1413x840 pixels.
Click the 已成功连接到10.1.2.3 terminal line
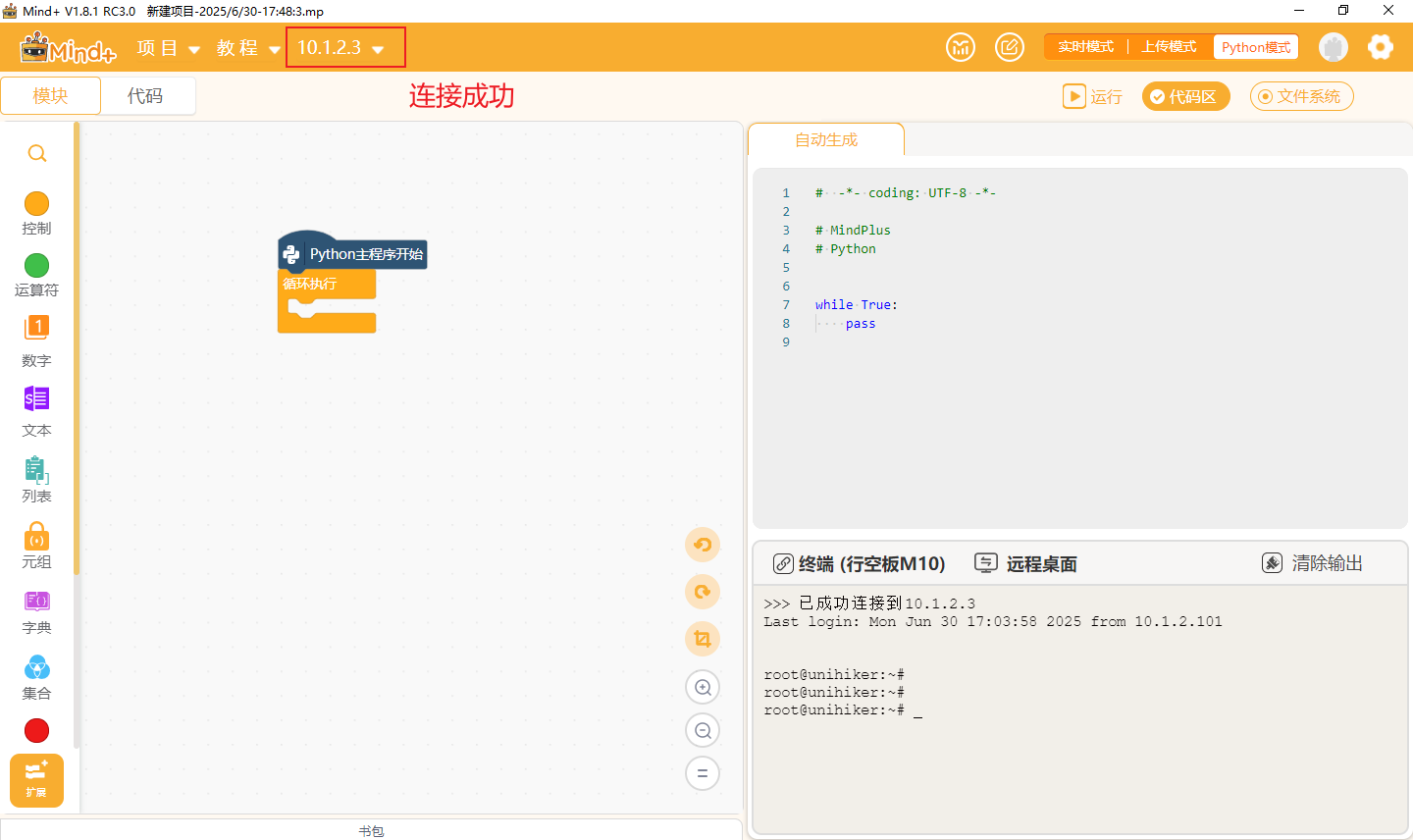(869, 604)
